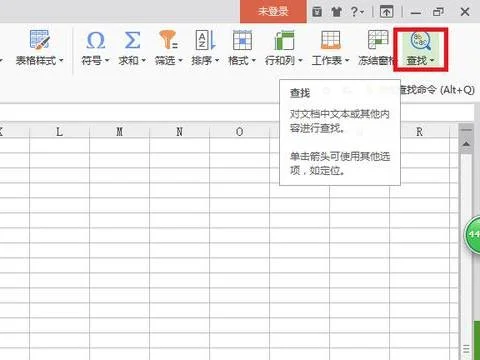Click the Σ 求和 sum icon
The image size is (480, 360).
click(132, 40)
